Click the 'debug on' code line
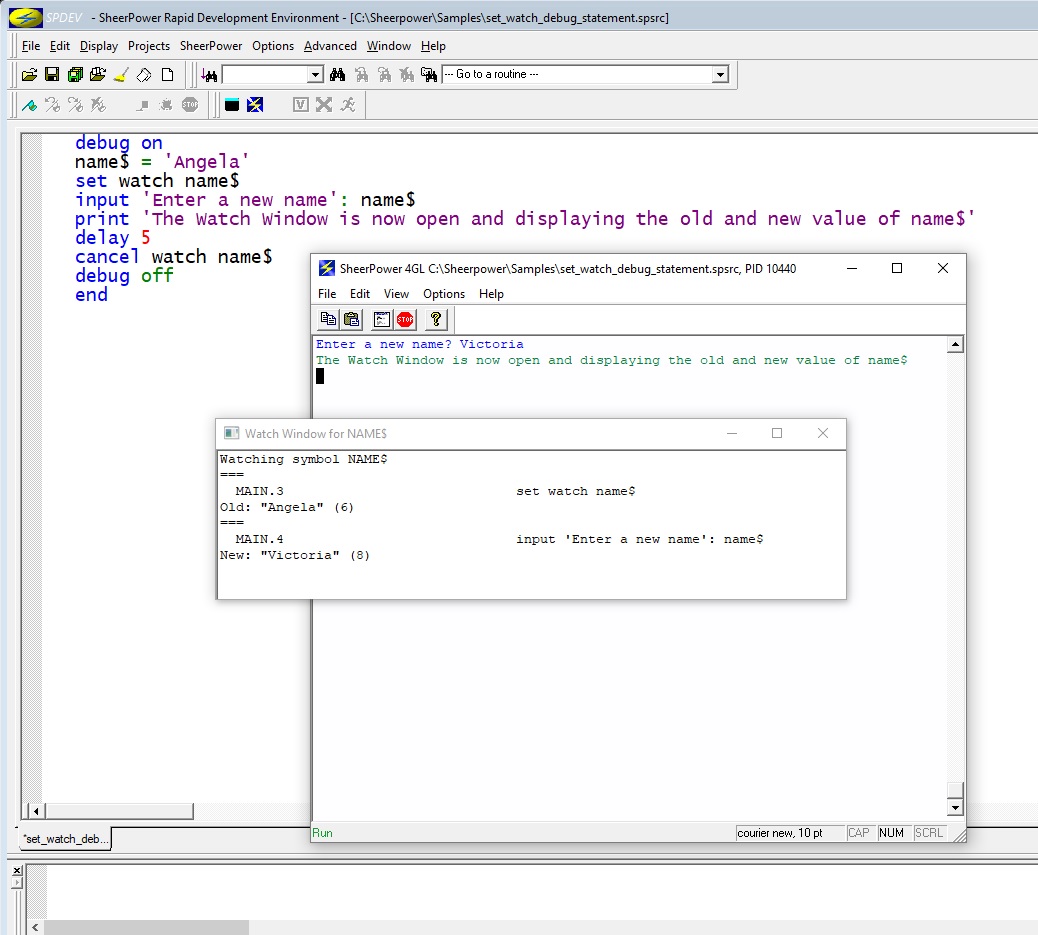The height and width of the screenshot is (935, 1038). click(x=118, y=142)
